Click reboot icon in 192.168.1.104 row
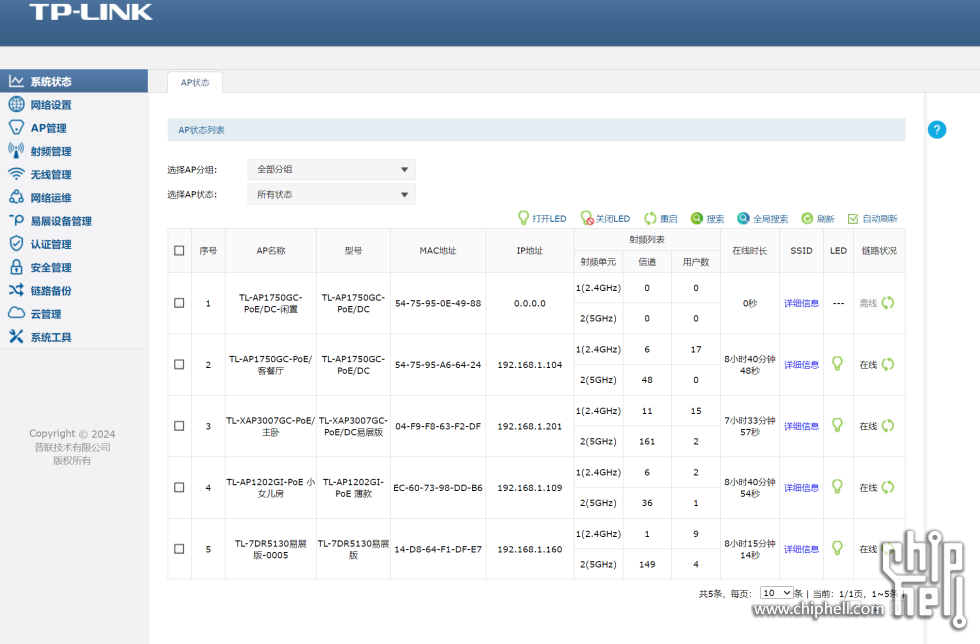980x644 pixels. click(x=888, y=365)
